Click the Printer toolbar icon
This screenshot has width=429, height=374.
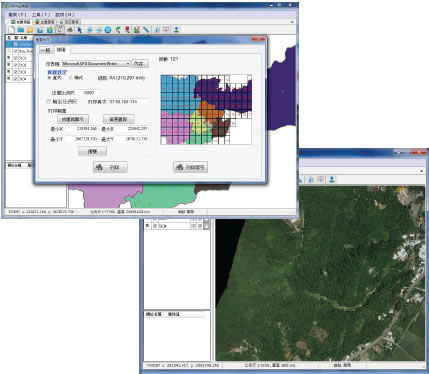click(70, 30)
